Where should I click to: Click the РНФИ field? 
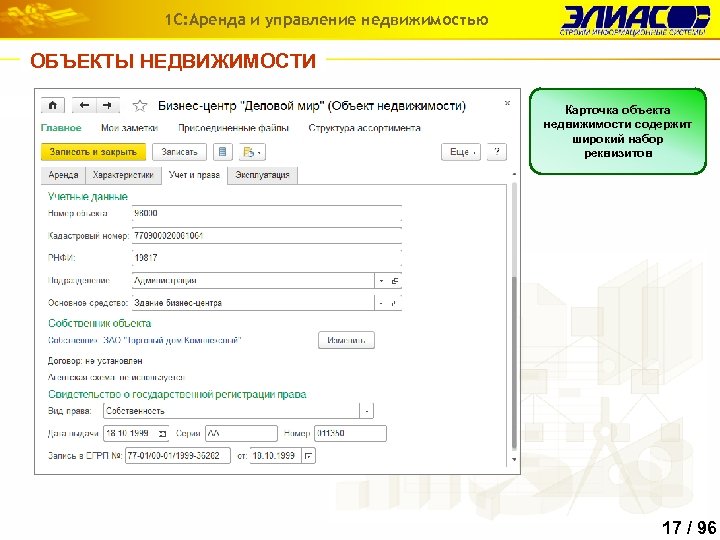[267, 258]
